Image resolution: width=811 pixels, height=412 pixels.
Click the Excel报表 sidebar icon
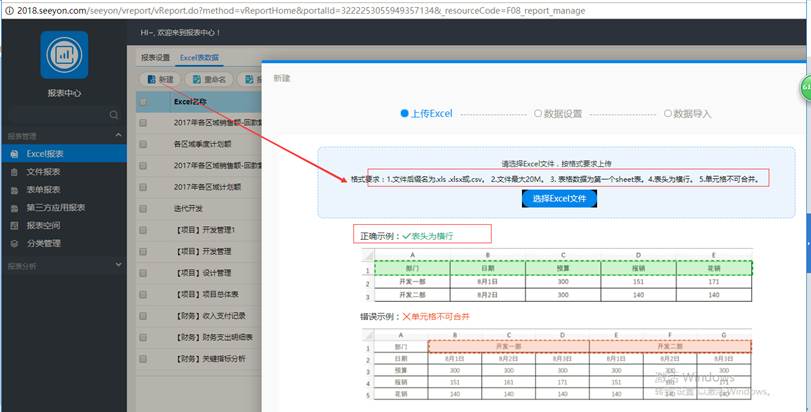pyautogui.click(x=14, y=154)
